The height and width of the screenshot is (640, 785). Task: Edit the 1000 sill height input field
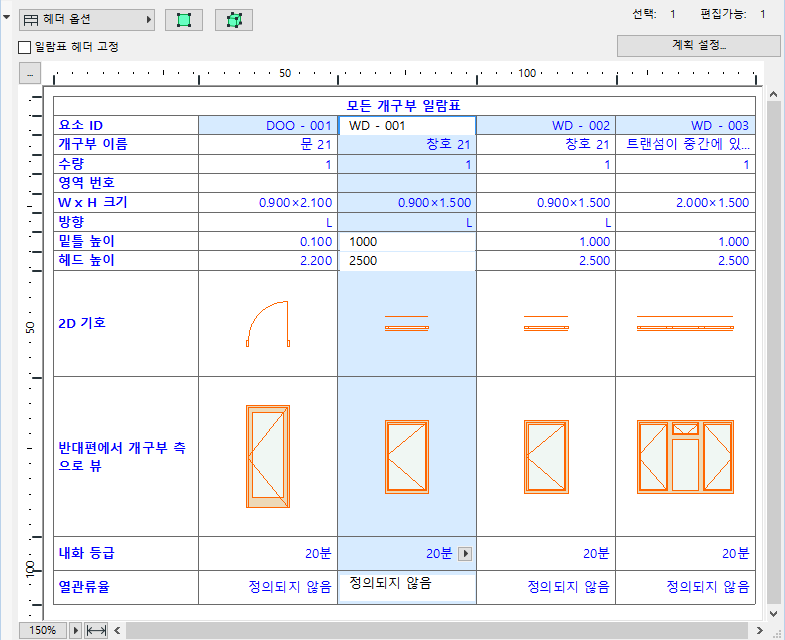(x=407, y=242)
